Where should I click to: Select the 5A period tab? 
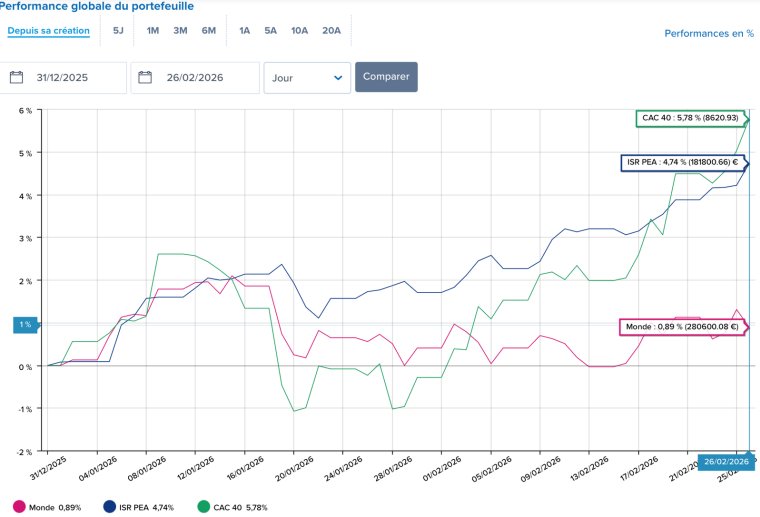270,31
